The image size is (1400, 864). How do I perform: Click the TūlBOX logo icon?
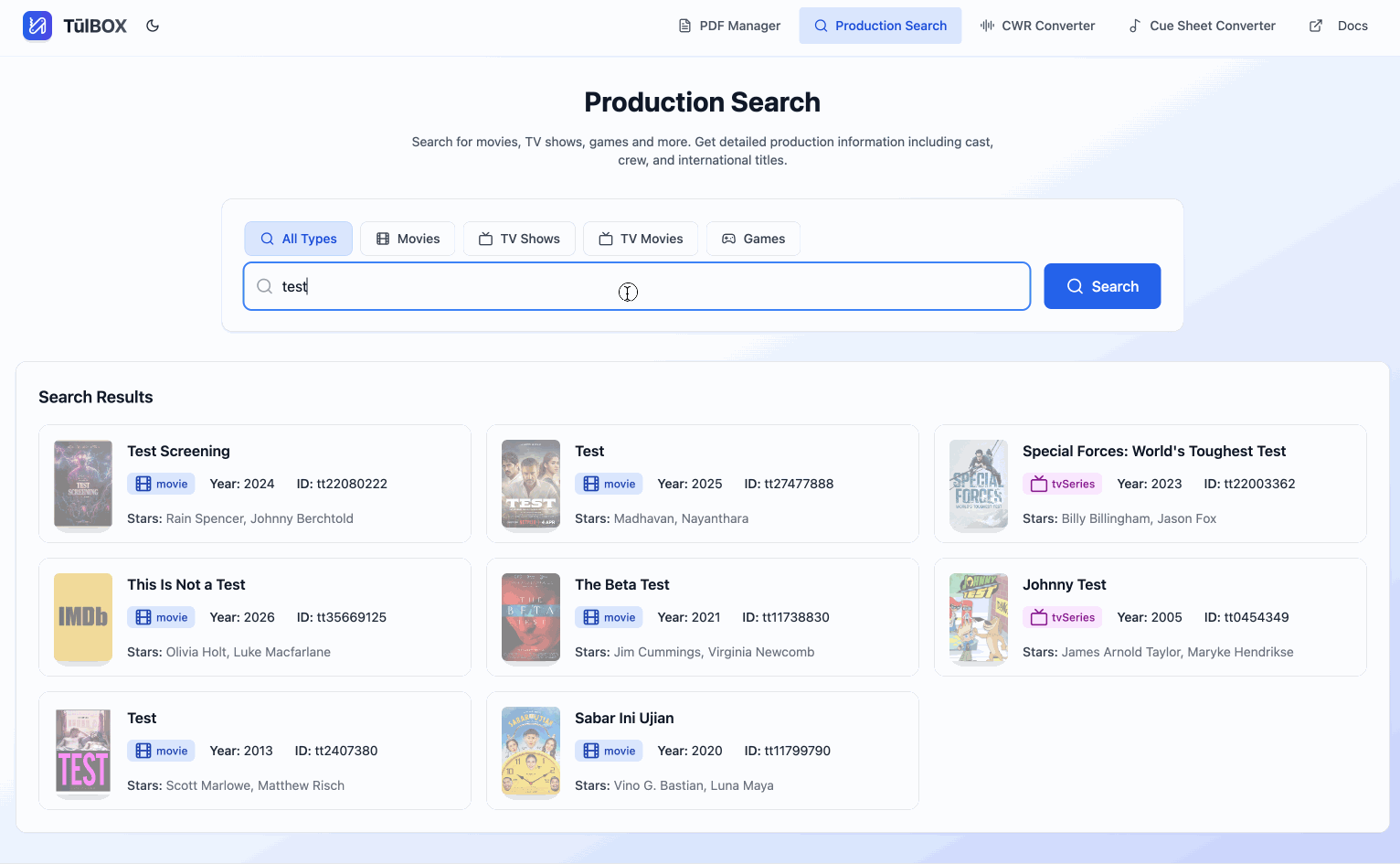click(x=37, y=25)
